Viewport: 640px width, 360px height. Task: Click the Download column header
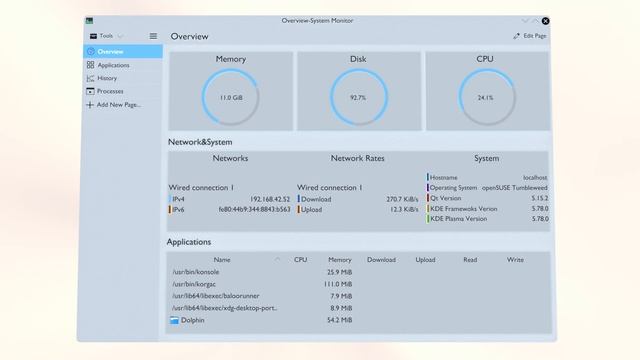click(381, 260)
